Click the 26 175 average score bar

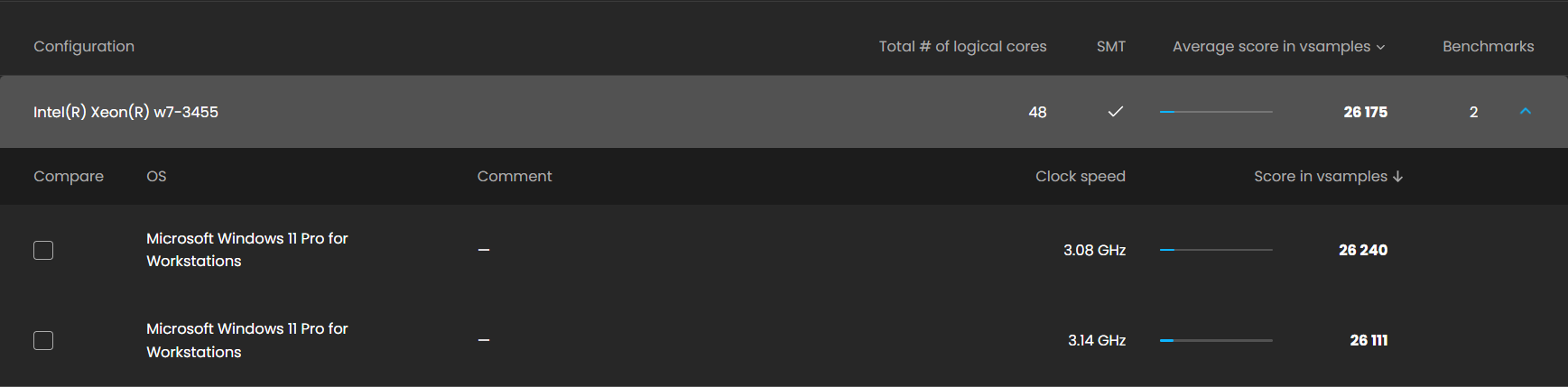[1215, 112]
